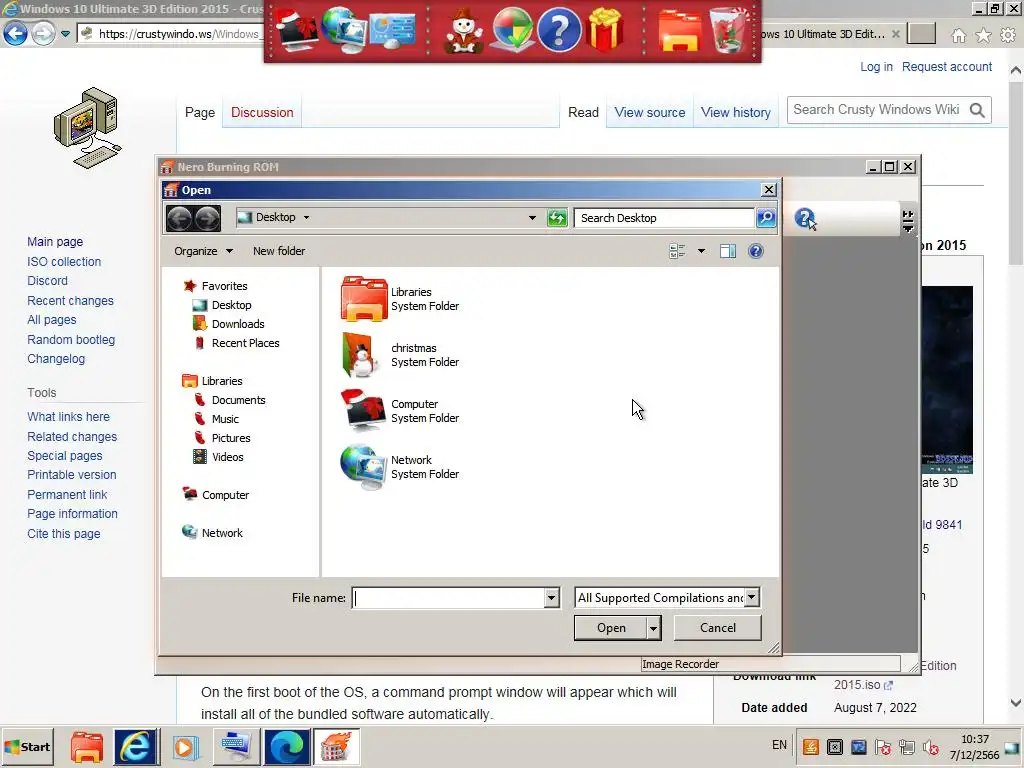
Task: Click the Open button's split arrow
Action: 652,628
